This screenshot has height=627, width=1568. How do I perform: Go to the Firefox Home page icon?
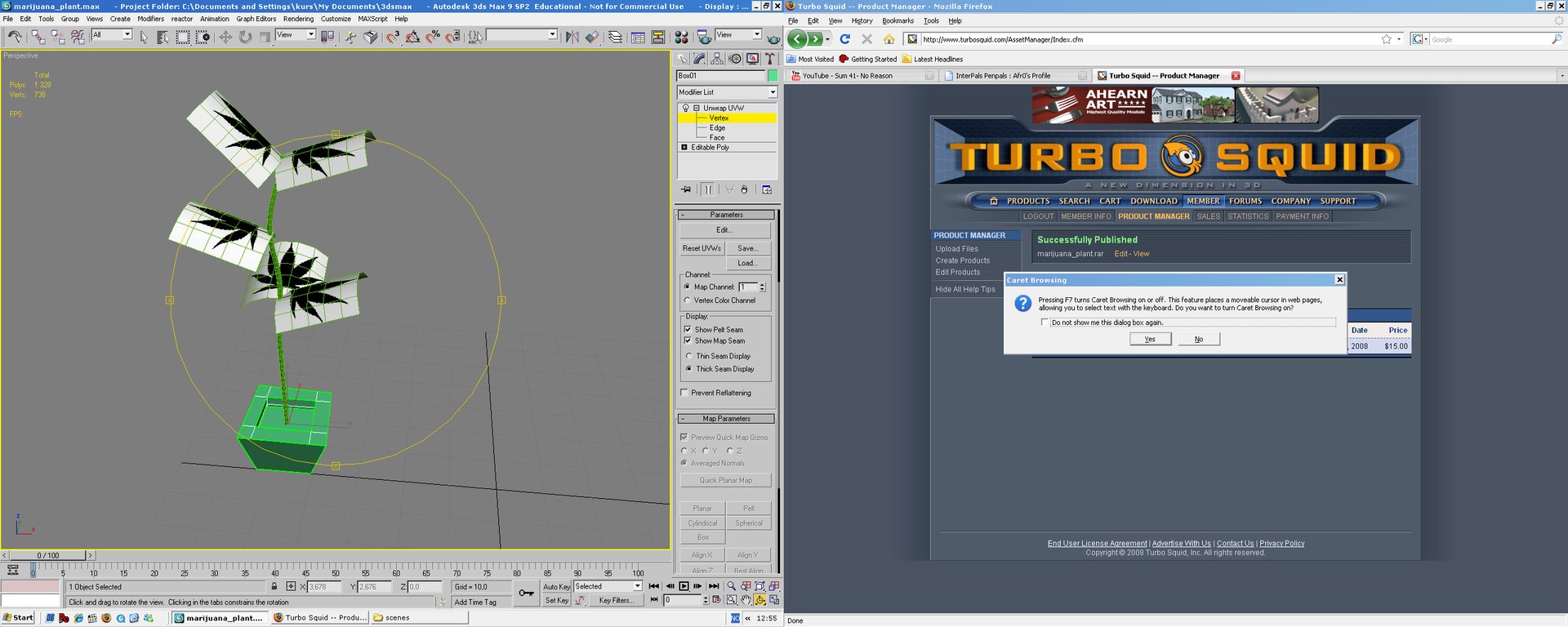click(889, 39)
